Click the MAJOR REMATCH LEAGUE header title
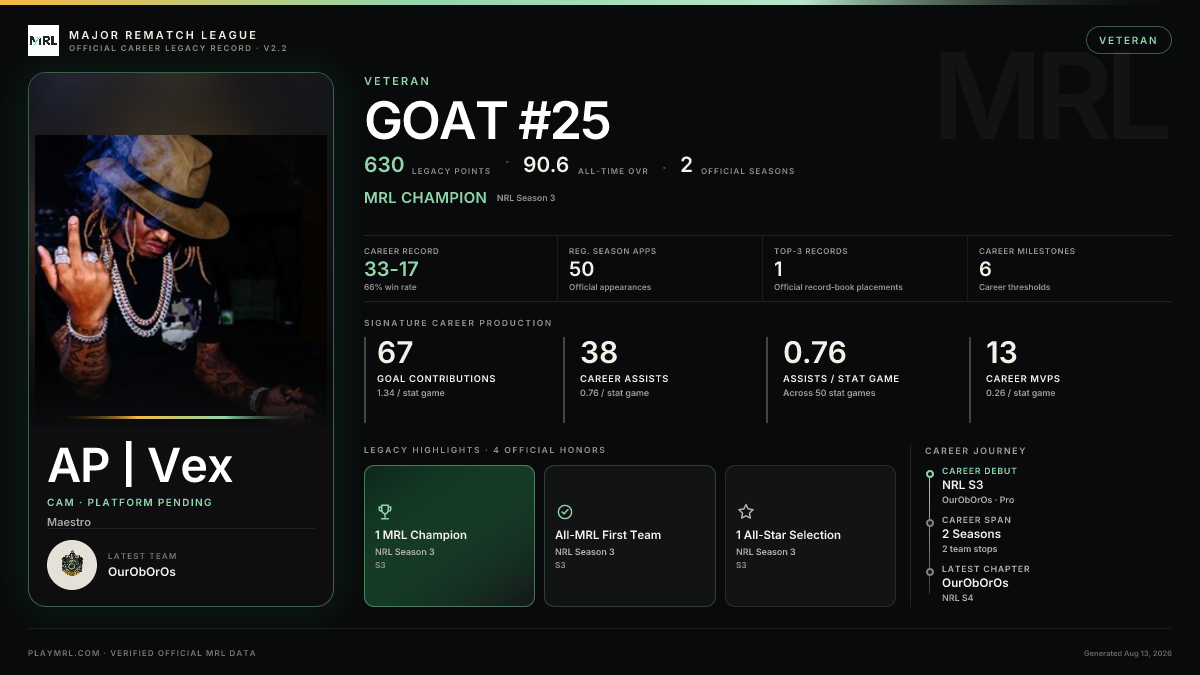This screenshot has height=675, width=1200. (x=163, y=35)
